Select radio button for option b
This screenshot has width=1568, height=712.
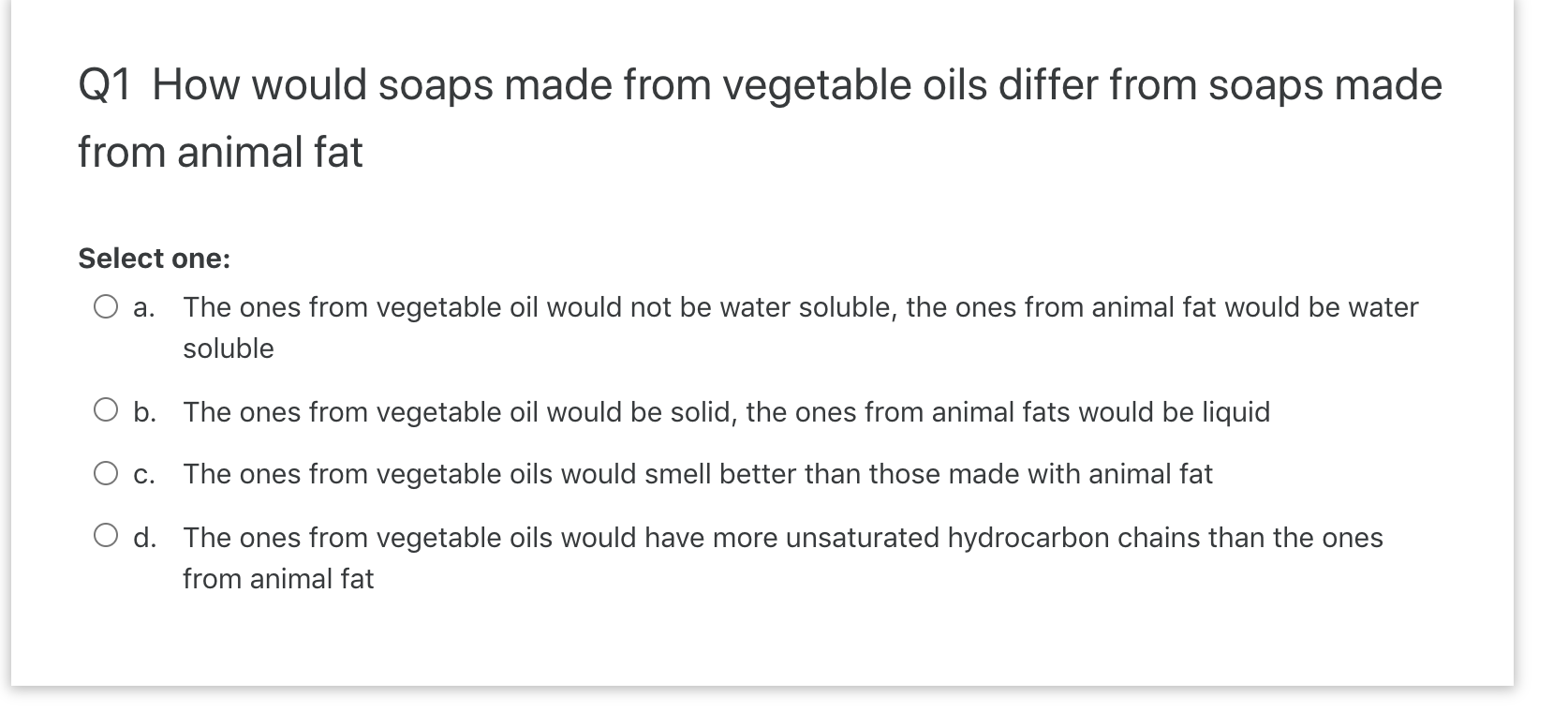[x=107, y=408]
